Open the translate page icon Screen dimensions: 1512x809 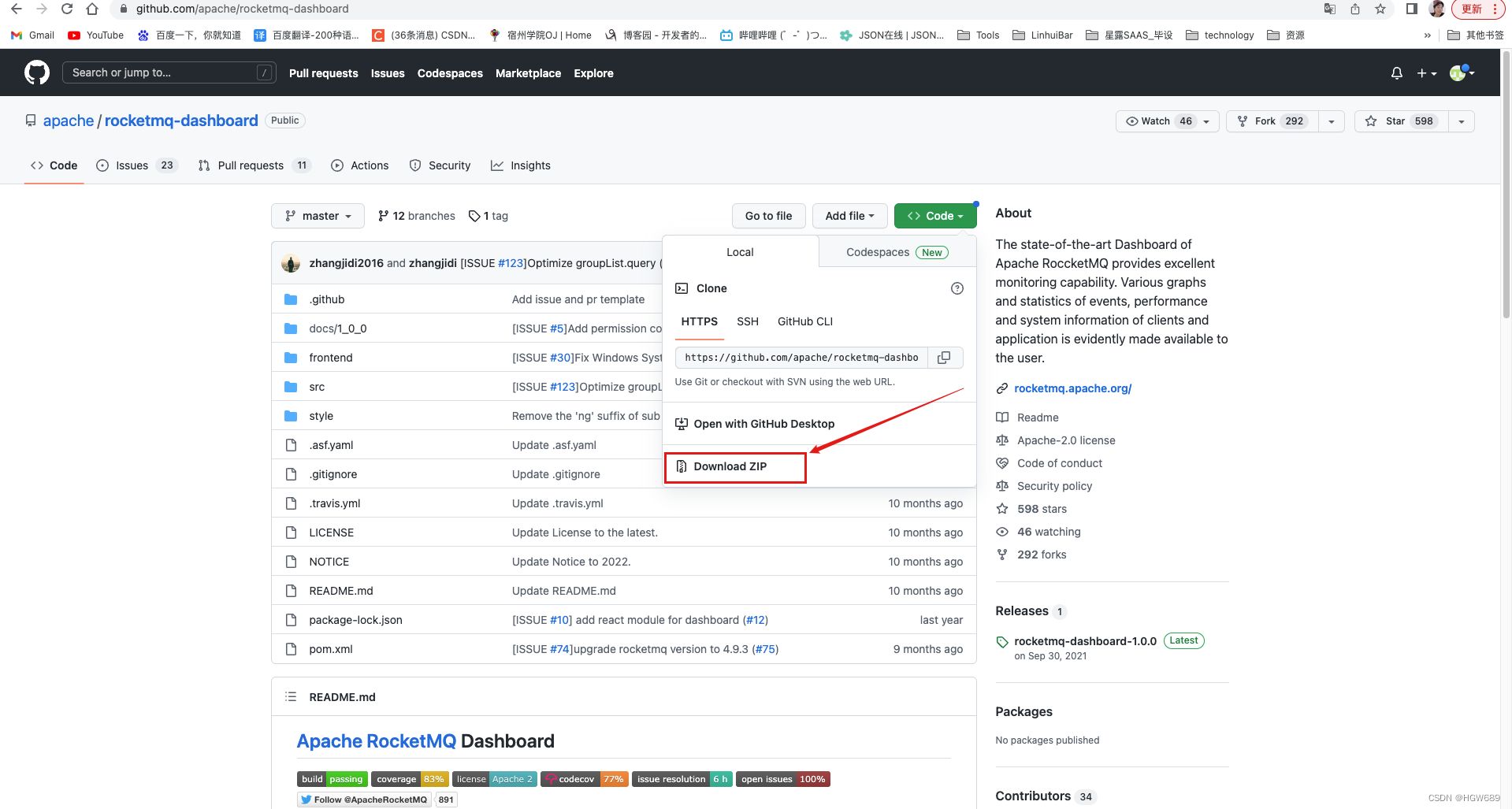[x=1330, y=9]
